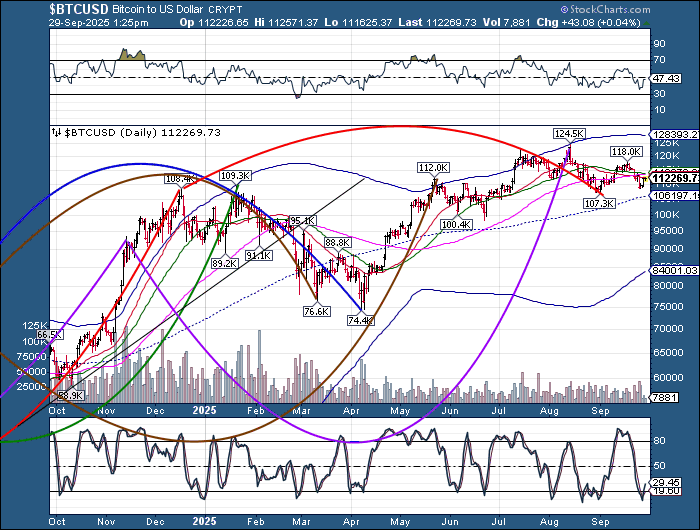700x530 pixels.
Task: Click the 118.0K price annotation
Action: pyautogui.click(x=627, y=151)
